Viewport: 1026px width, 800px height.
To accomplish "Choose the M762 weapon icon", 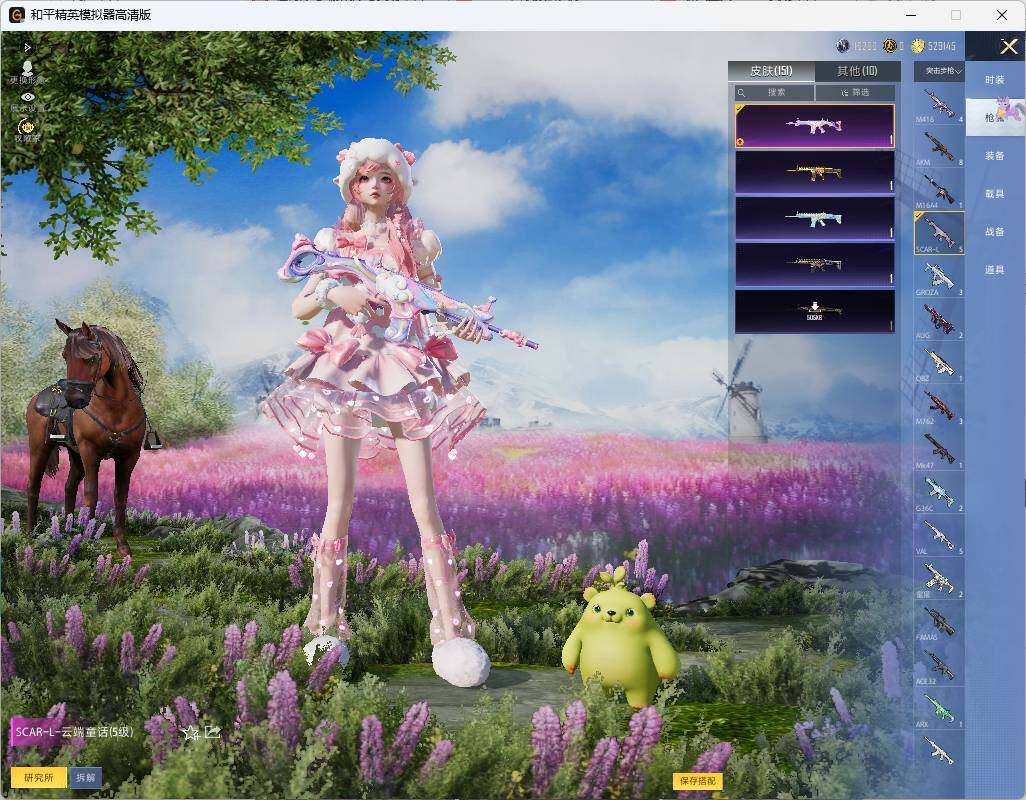I will (x=939, y=406).
